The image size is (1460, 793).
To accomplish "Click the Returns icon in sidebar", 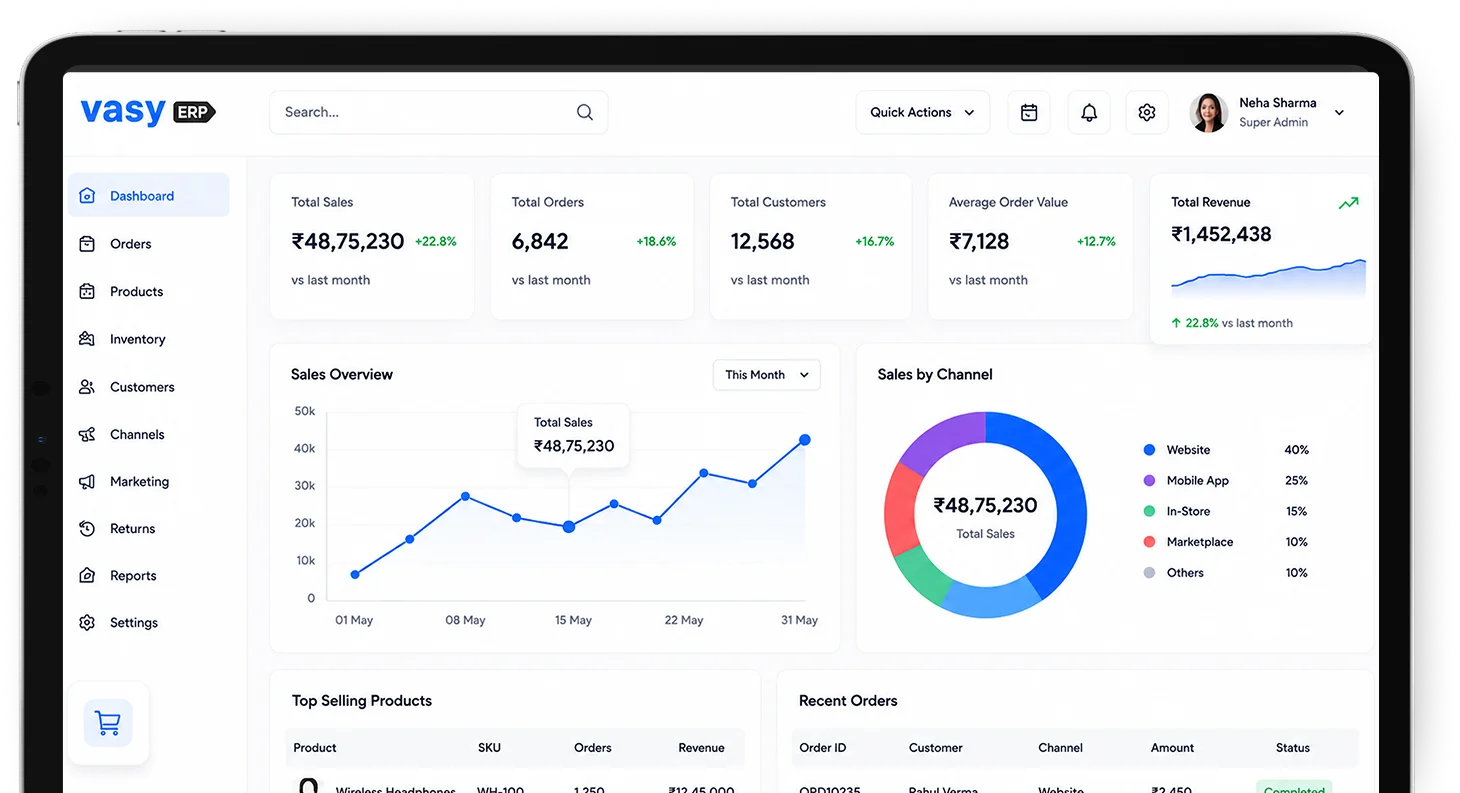I will coord(87,528).
